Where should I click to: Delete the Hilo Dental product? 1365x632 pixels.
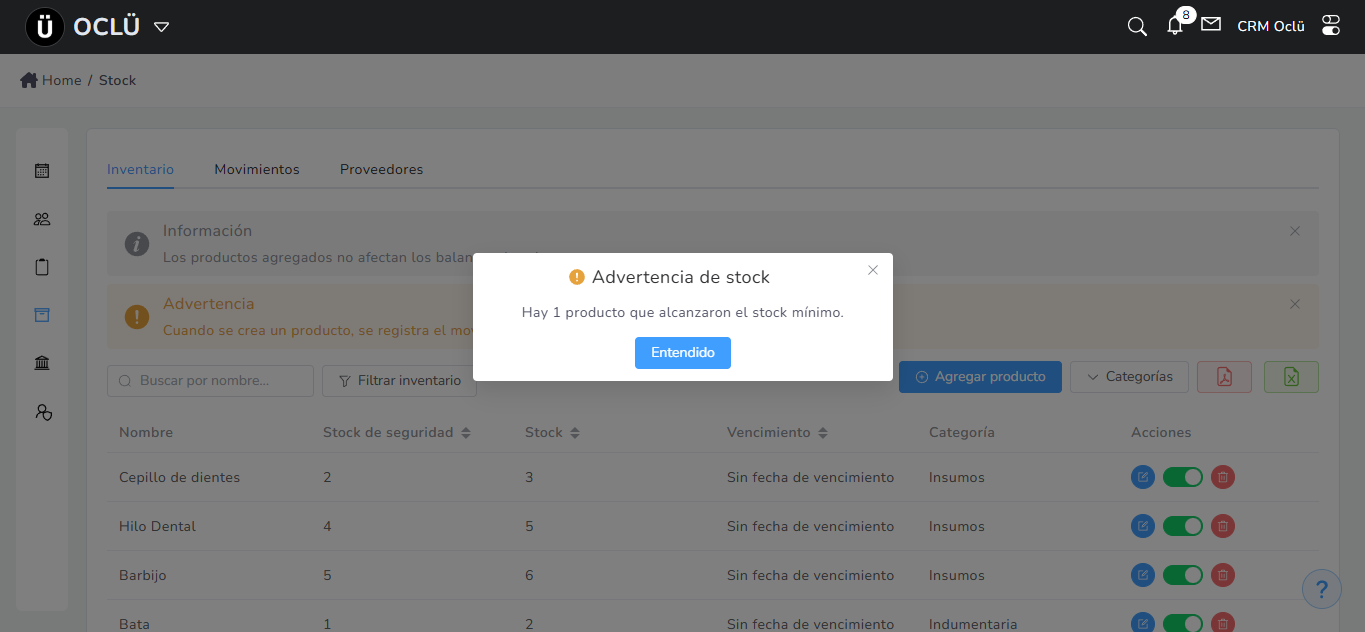tap(1223, 526)
